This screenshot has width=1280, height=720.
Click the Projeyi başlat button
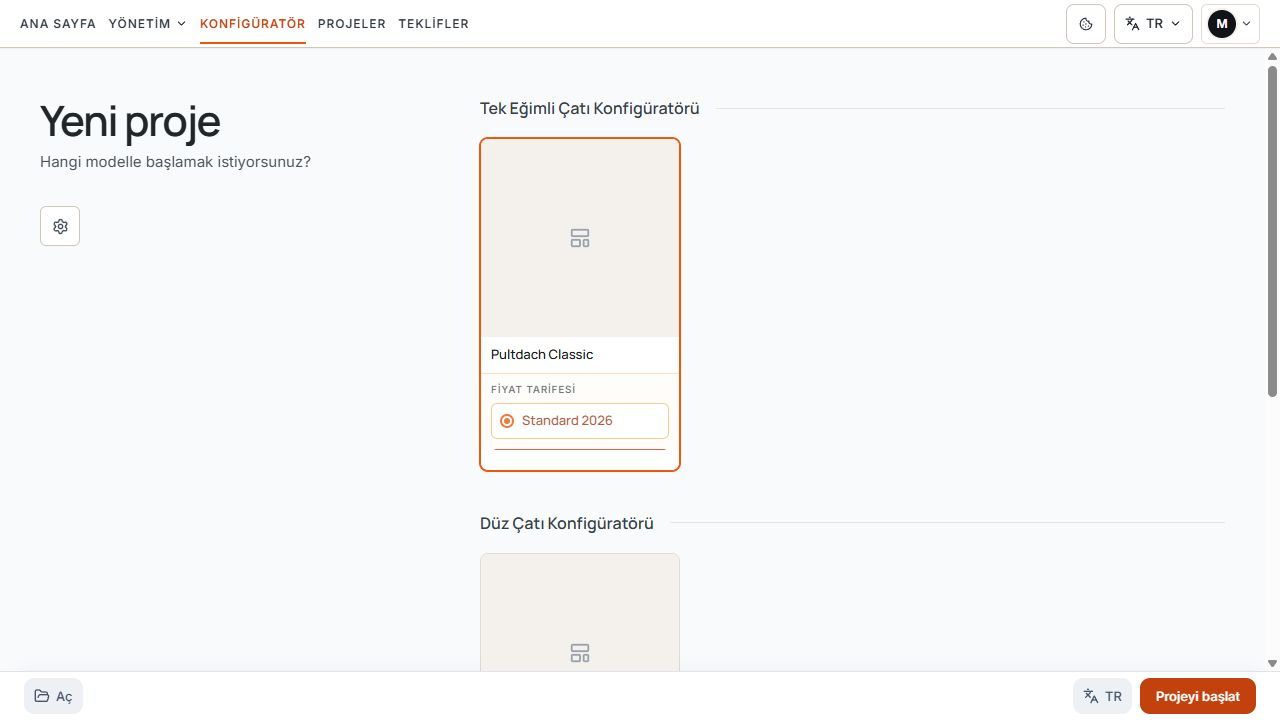coord(1197,696)
